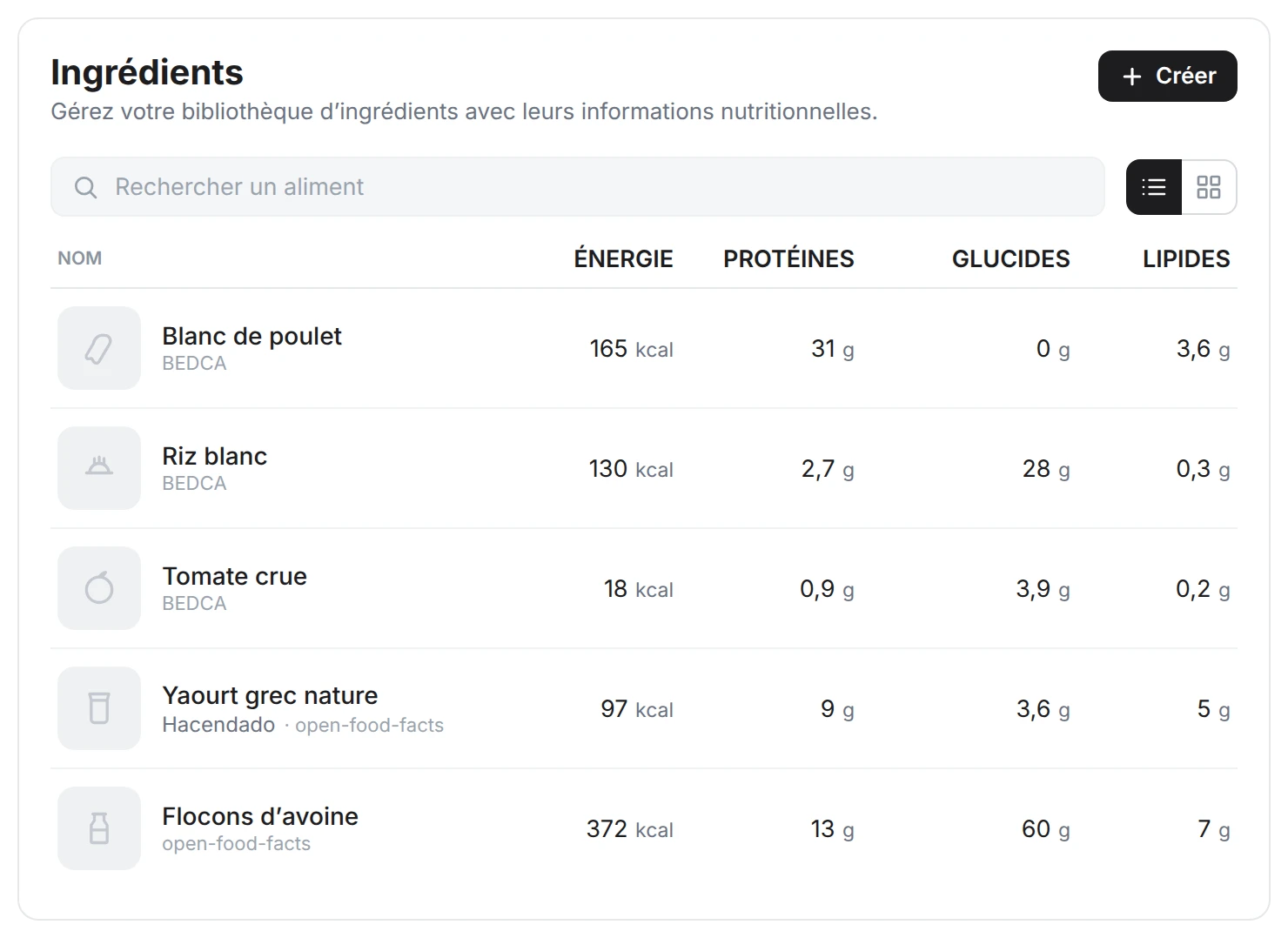Click the NOM column header
Image resolution: width=1288 pixels, height=938 pixels.
click(x=80, y=258)
